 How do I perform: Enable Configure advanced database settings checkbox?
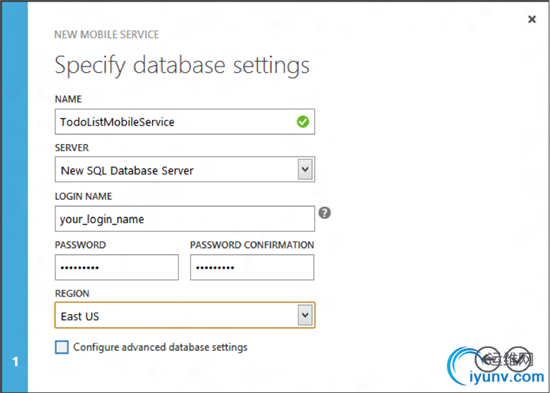coord(62,347)
